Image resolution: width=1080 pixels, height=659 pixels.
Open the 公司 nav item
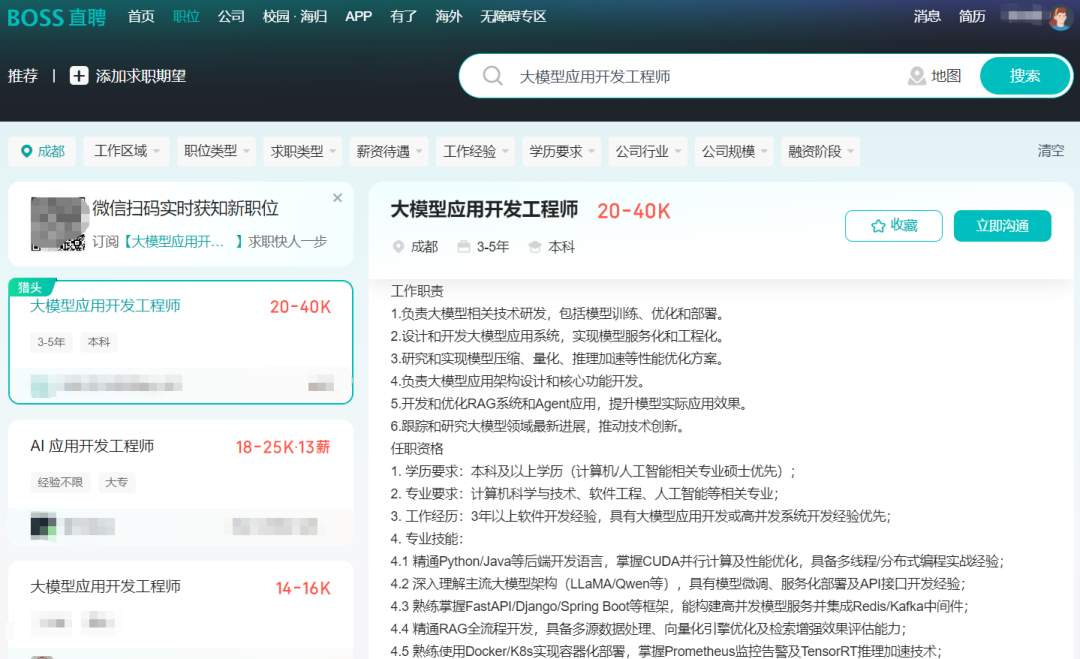pyautogui.click(x=231, y=17)
